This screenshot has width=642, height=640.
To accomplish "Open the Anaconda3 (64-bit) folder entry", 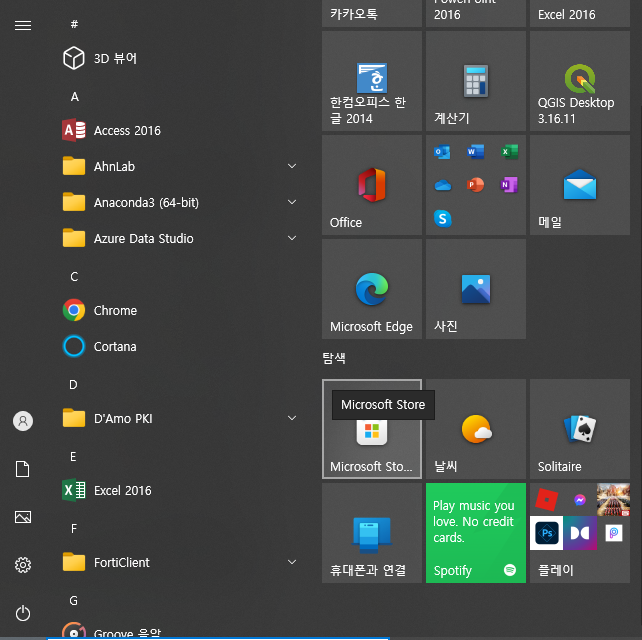I will [178, 202].
